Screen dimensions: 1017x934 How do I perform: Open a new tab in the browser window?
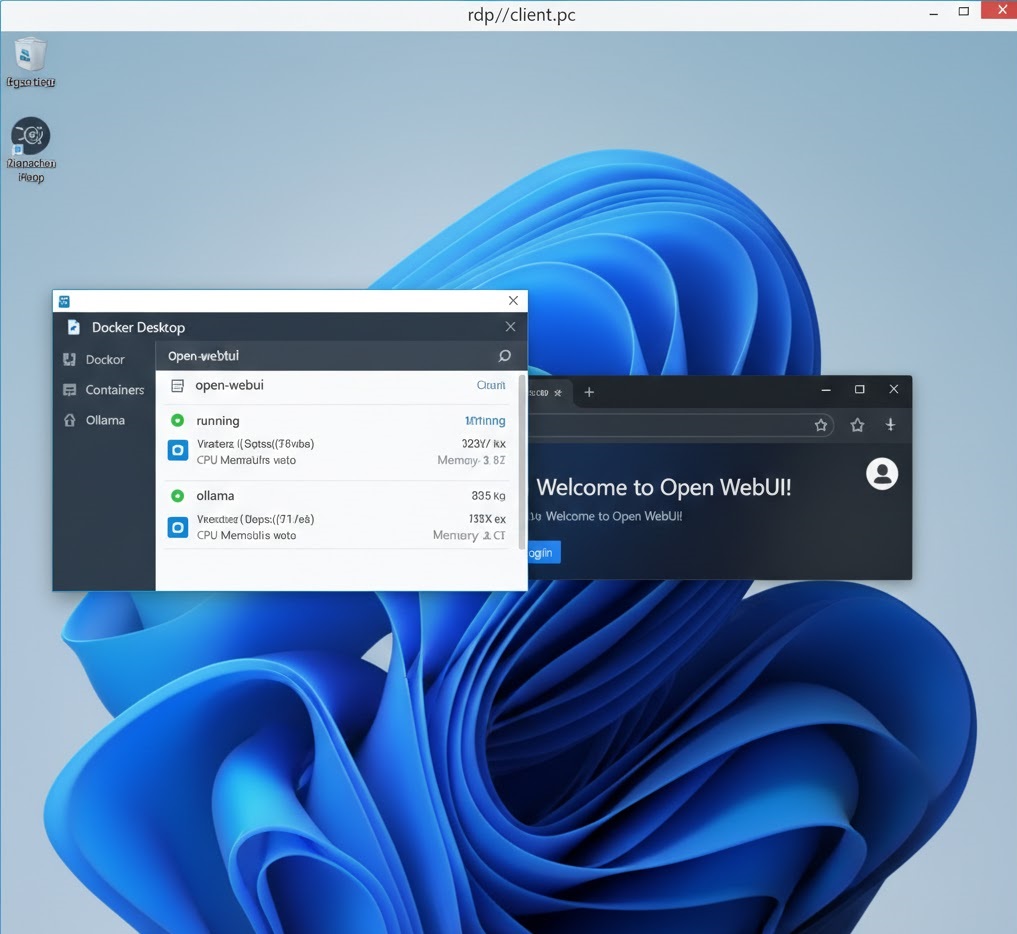click(x=589, y=392)
